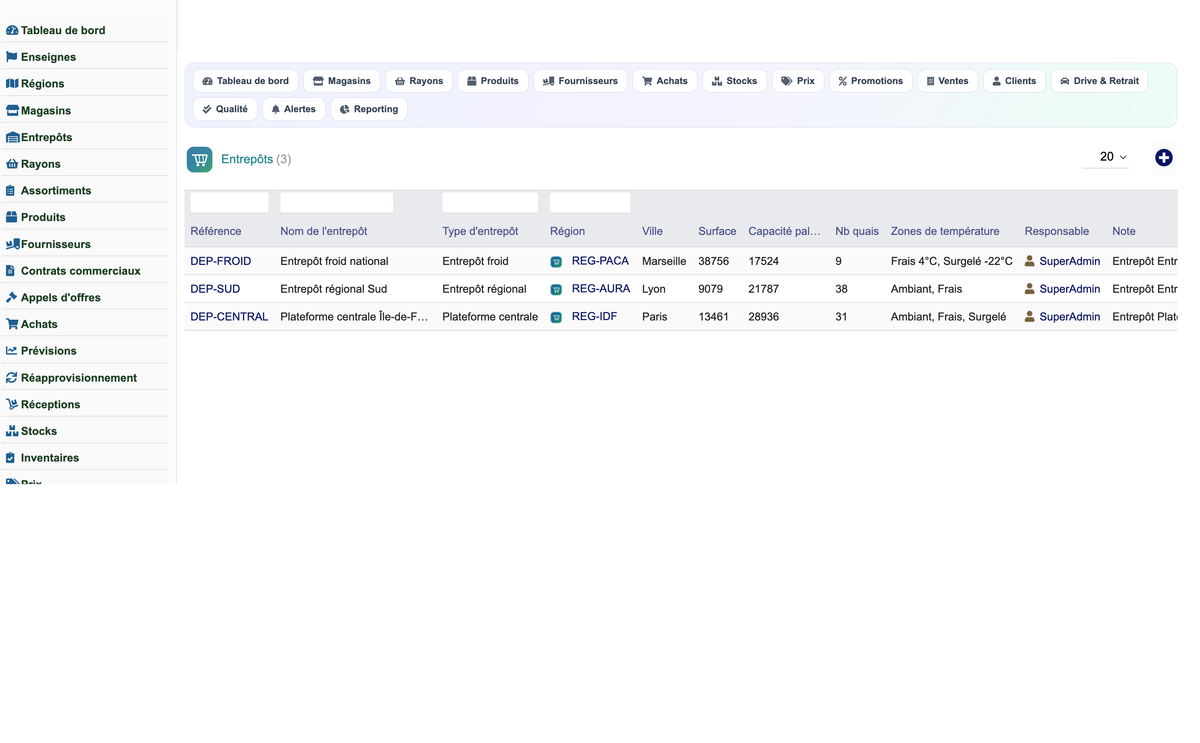The width and height of the screenshot is (1200, 743).
Task: Sort by Responsable column header
Action: click(x=1056, y=231)
